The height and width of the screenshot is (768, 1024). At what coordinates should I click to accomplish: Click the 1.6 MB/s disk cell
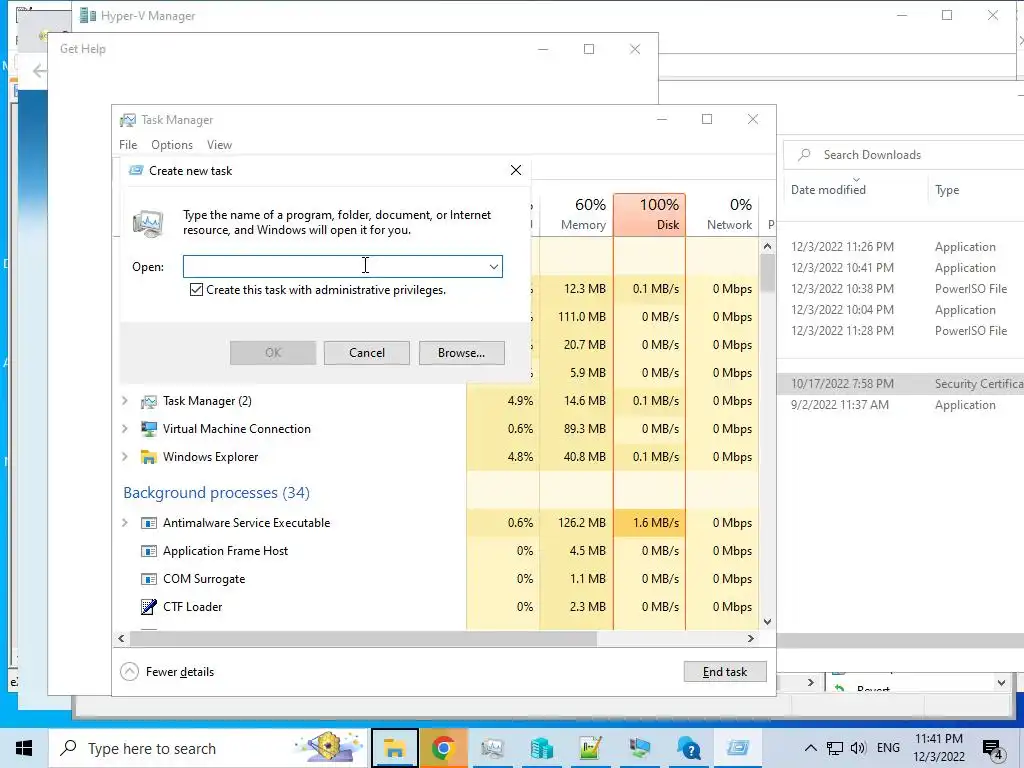click(x=650, y=522)
